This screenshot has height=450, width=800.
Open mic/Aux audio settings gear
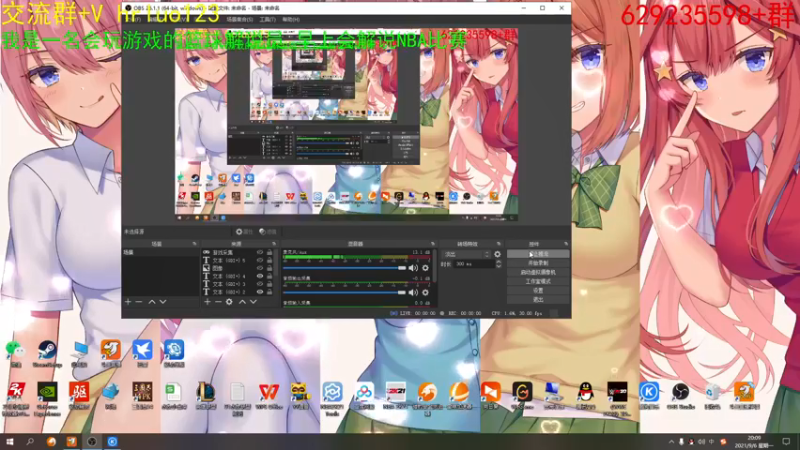point(426,268)
